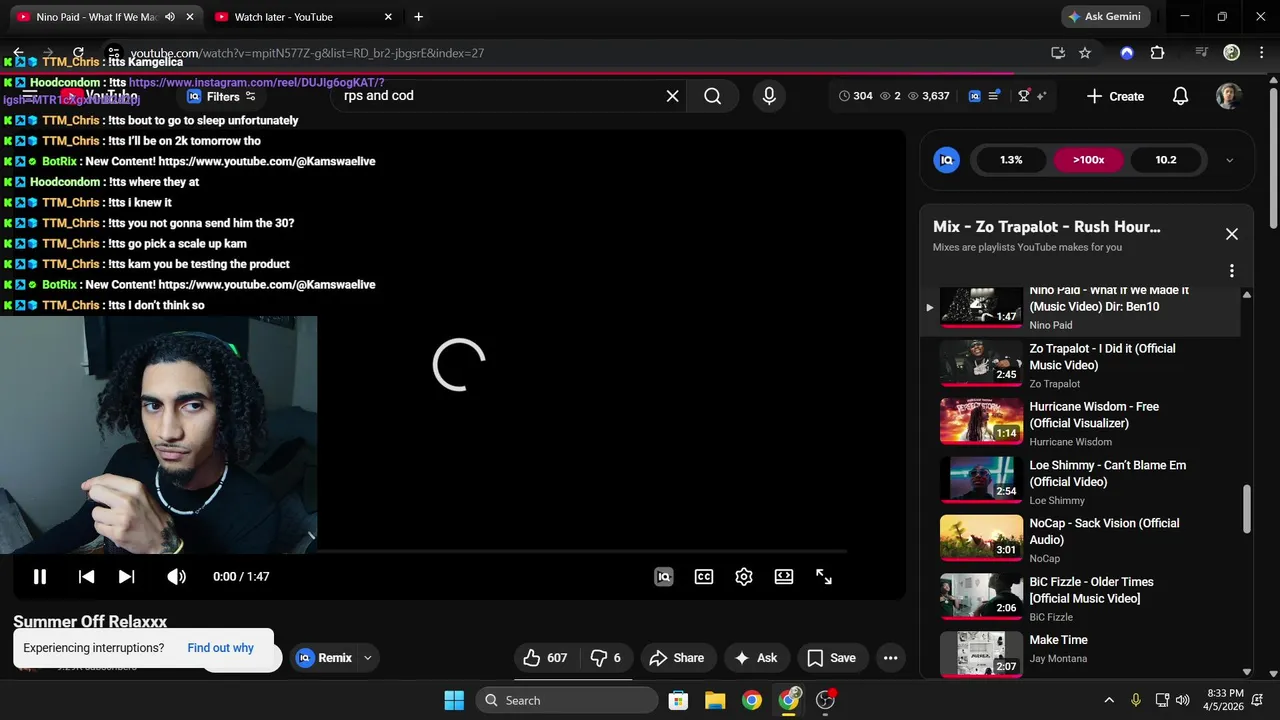Click the round vidIQ logo in score panel
Image resolution: width=1280 pixels, height=720 pixels.
pyautogui.click(x=946, y=160)
